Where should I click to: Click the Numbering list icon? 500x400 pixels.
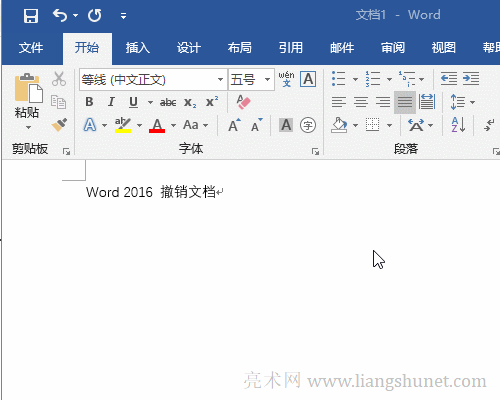372,79
